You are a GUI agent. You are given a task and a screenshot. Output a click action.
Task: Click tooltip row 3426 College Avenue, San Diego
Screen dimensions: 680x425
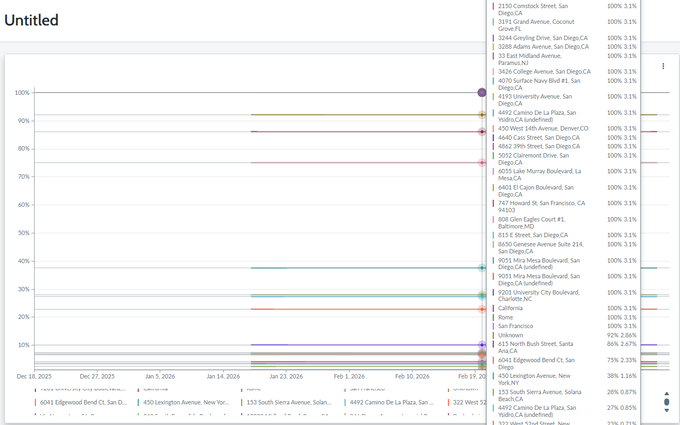(x=565, y=72)
